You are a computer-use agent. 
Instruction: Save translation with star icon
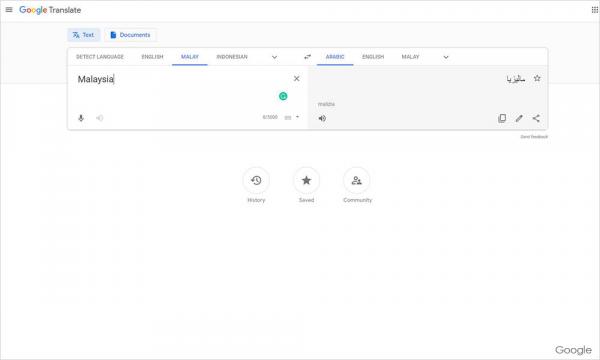point(537,78)
